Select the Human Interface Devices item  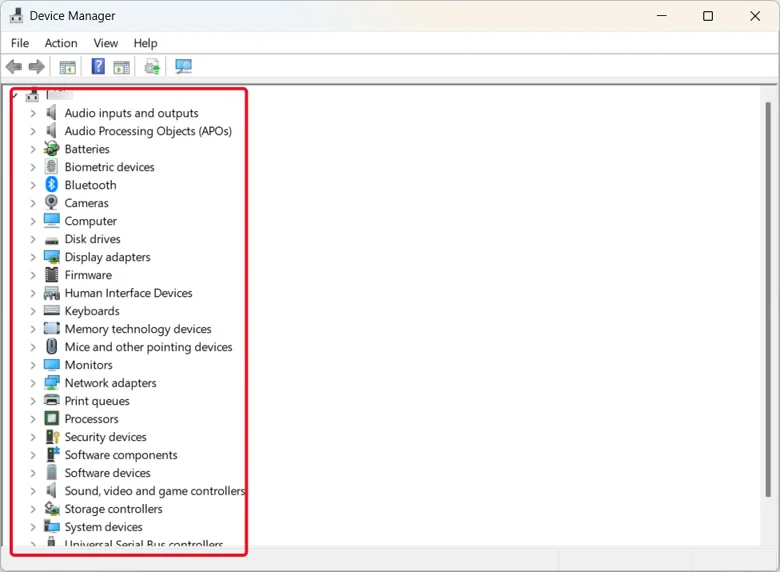point(128,293)
